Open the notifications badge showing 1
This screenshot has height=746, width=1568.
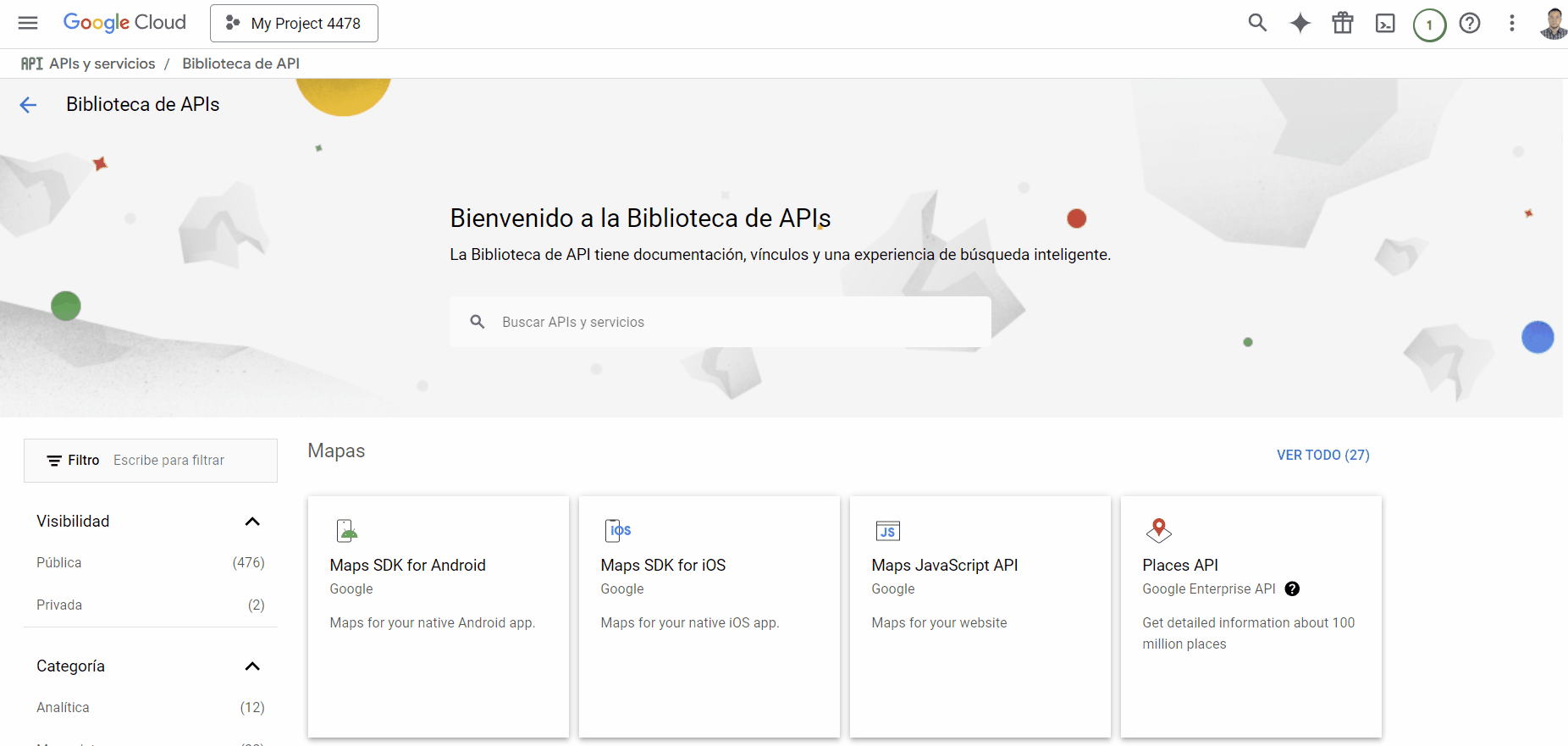[x=1429, y=25]
